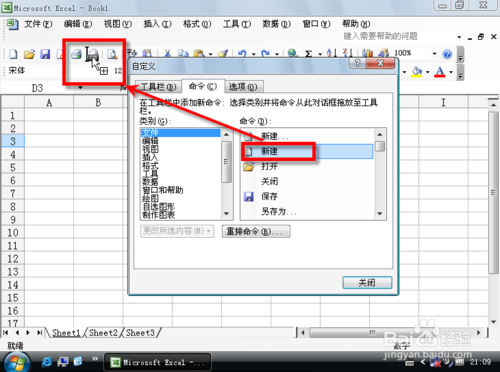Click the Copy icon in the toolbar

pyautogui.click(x=183, y=53)
